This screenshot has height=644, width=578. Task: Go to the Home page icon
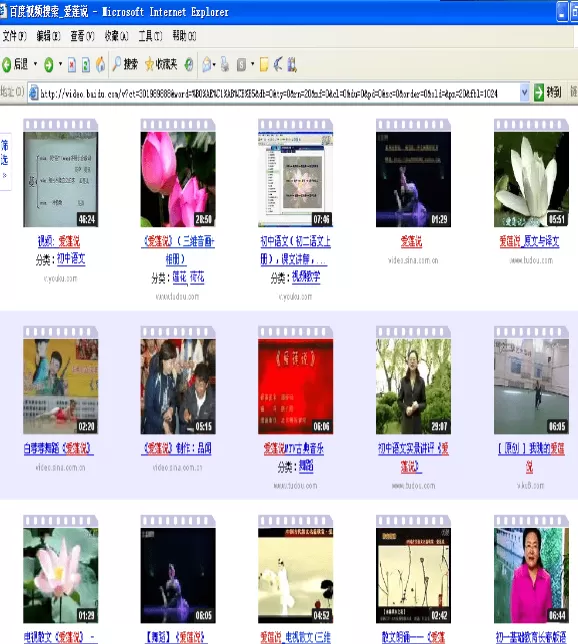(x=100, y=64)
